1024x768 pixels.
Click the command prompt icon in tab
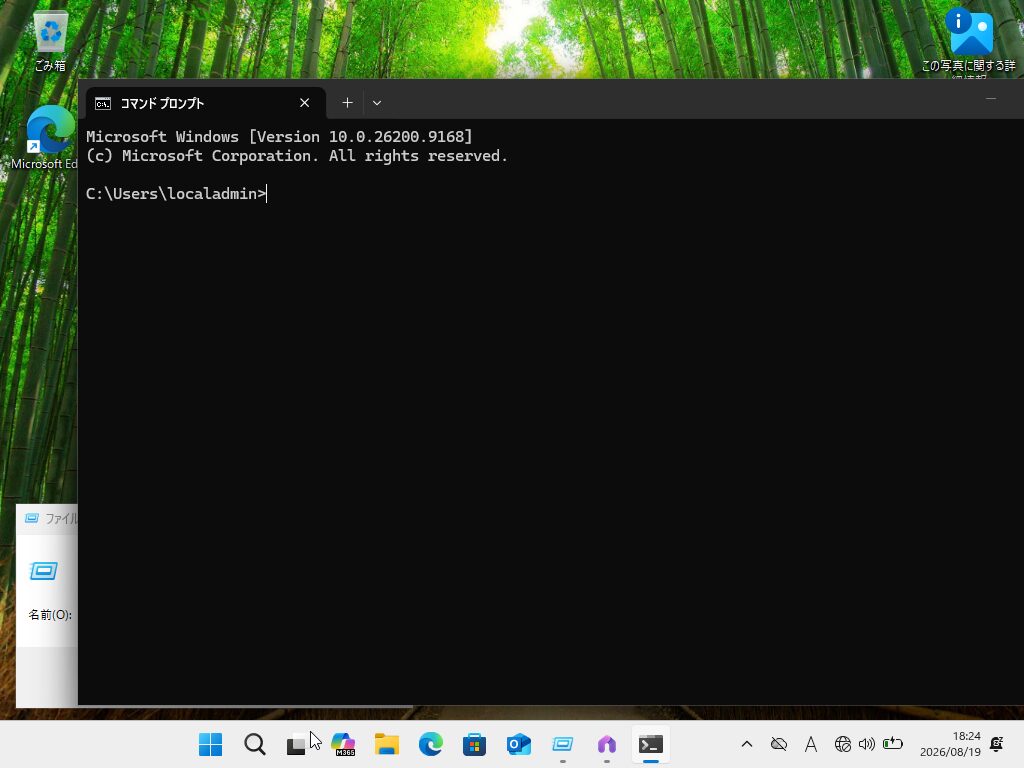click(x=103, y=103)
